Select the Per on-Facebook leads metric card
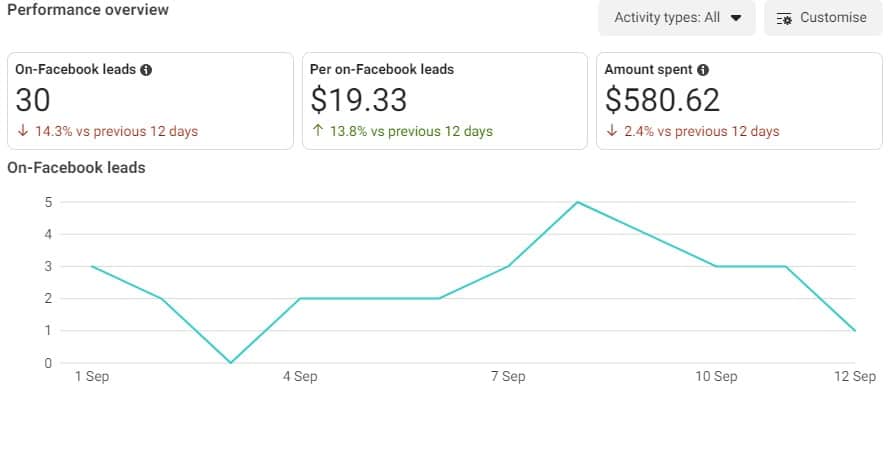 tap(444, 100)
